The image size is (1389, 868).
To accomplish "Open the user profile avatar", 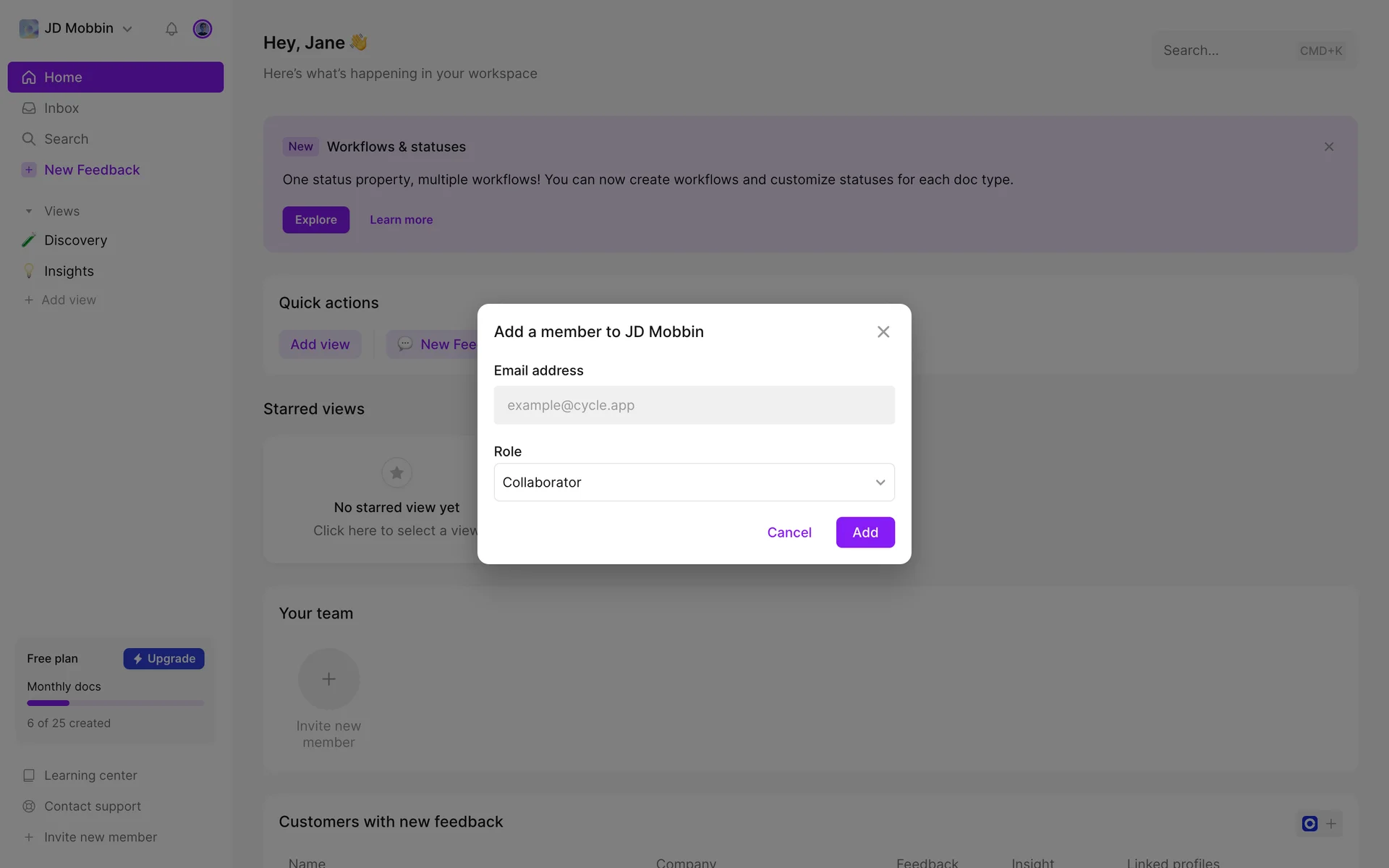I will (x=203, y=29).
